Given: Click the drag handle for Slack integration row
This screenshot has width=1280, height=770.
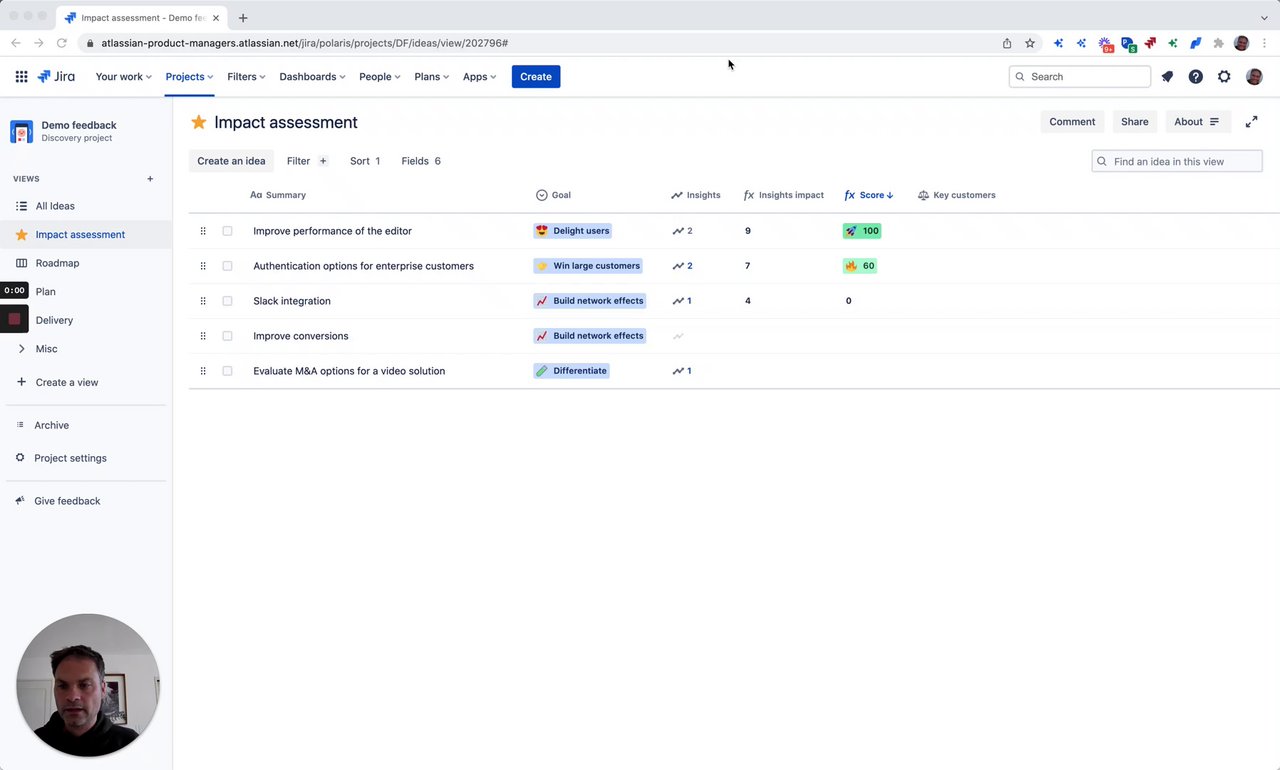Looking at the screenshot, I should (x=203, y=301).
